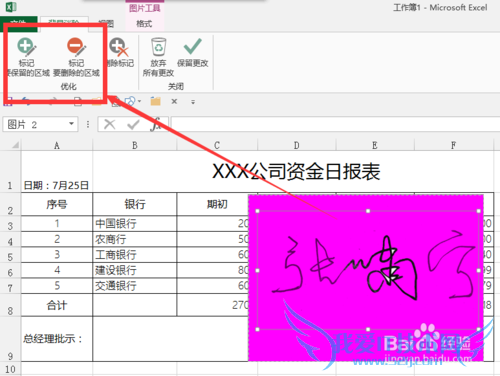Click the formula bar enter checkmark icon
500x376 pixels.
[133, 125]
